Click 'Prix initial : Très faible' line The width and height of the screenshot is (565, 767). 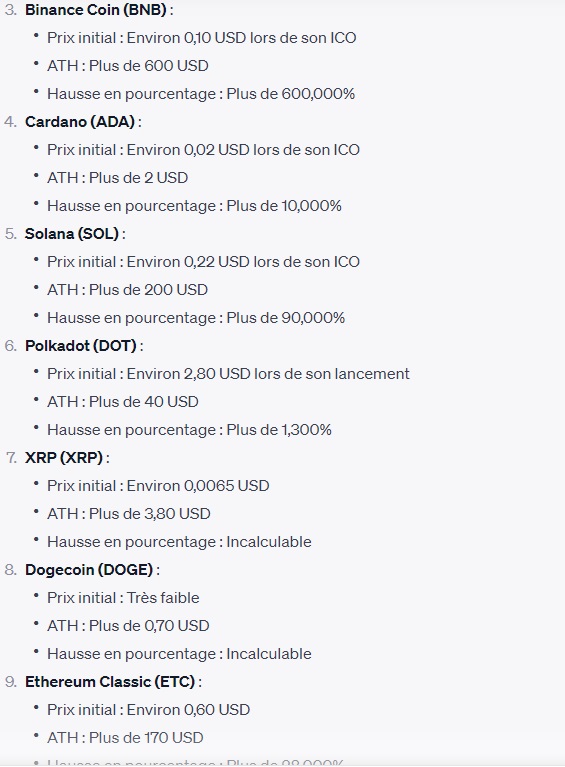pyautogui.click(x=123, y=598)
